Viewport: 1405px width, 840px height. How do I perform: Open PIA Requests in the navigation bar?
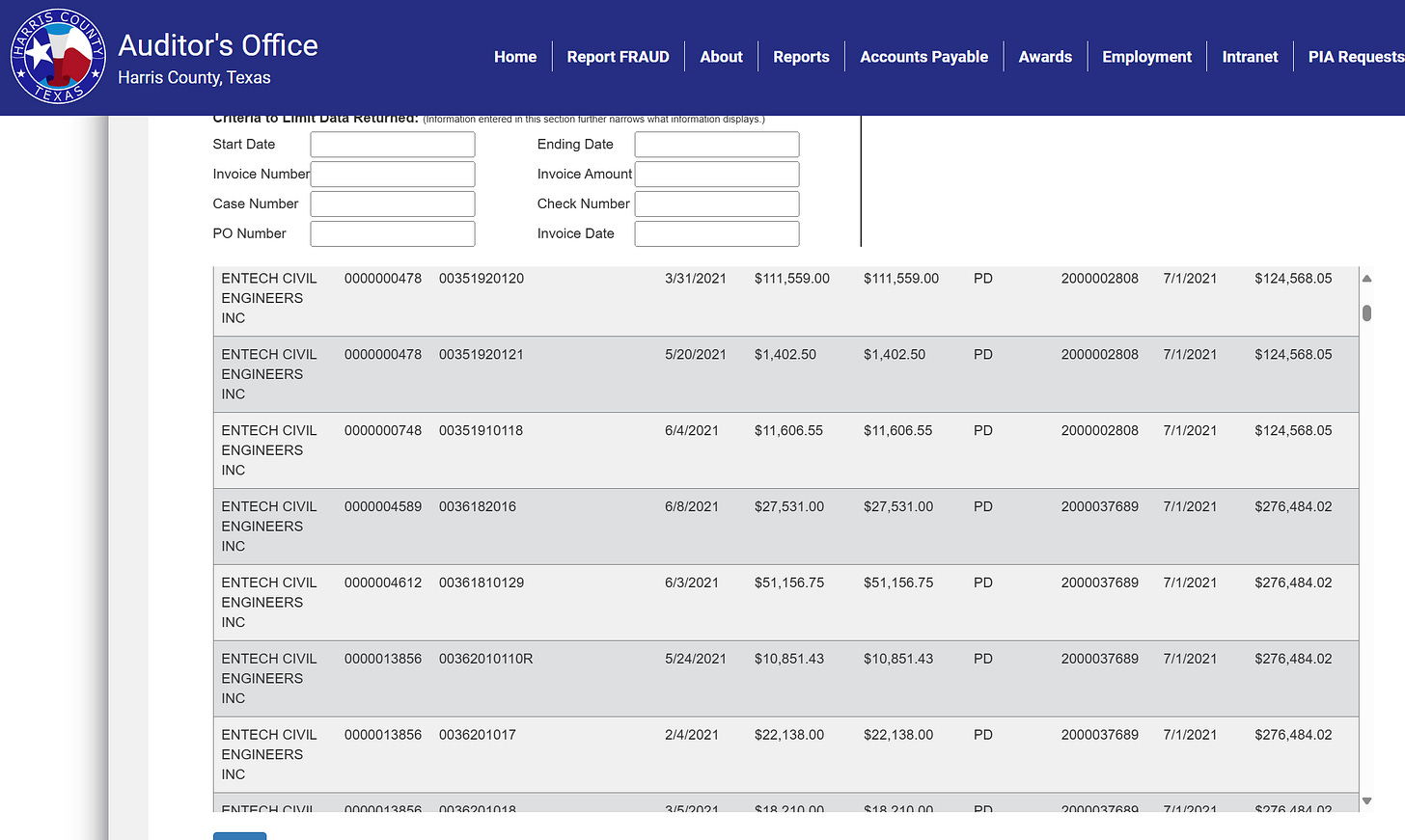(x=1356, y=57)
